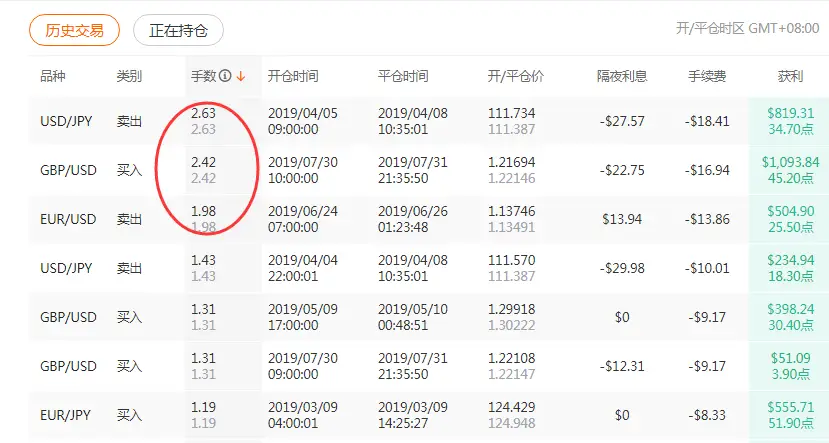Image resolution: width=829 pixels, height=443 pixels.
Task: Click profit value $234.94
Action: point(790,260)
